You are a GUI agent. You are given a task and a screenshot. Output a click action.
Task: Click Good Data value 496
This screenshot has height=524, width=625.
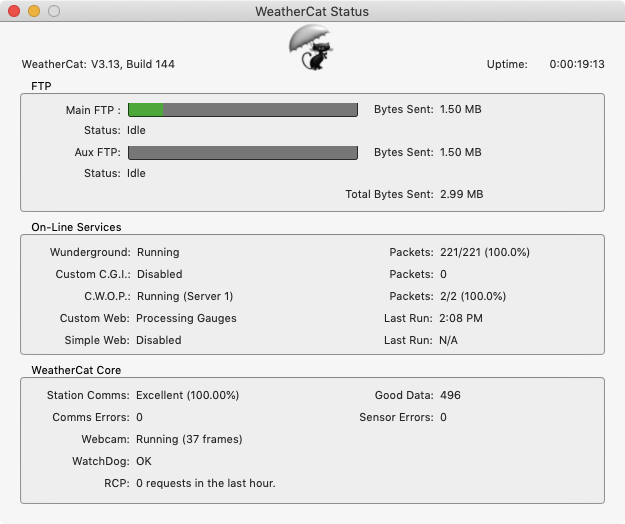tap(450, 395)
